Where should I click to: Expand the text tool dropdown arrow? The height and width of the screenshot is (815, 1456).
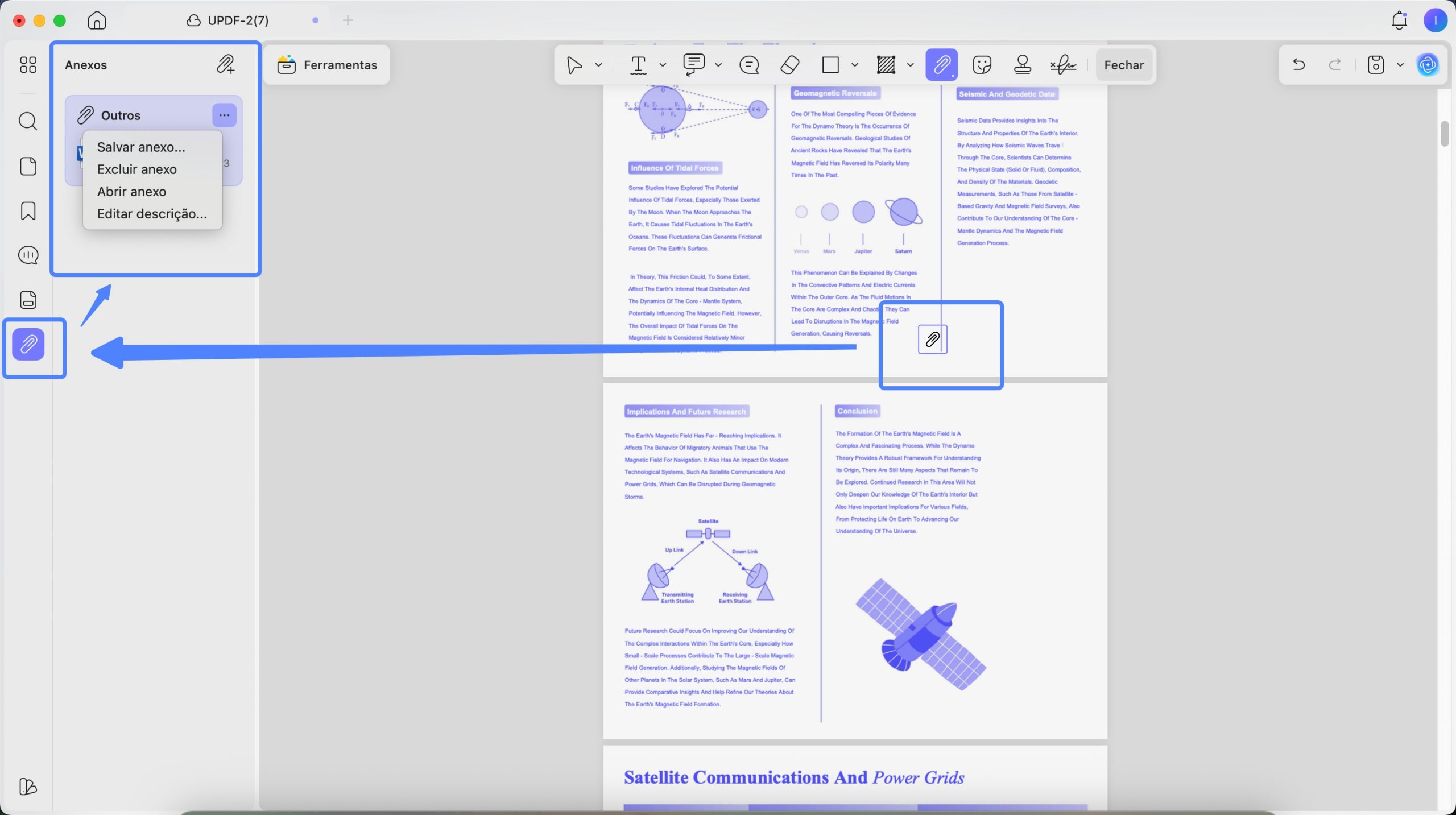(663, 65)
